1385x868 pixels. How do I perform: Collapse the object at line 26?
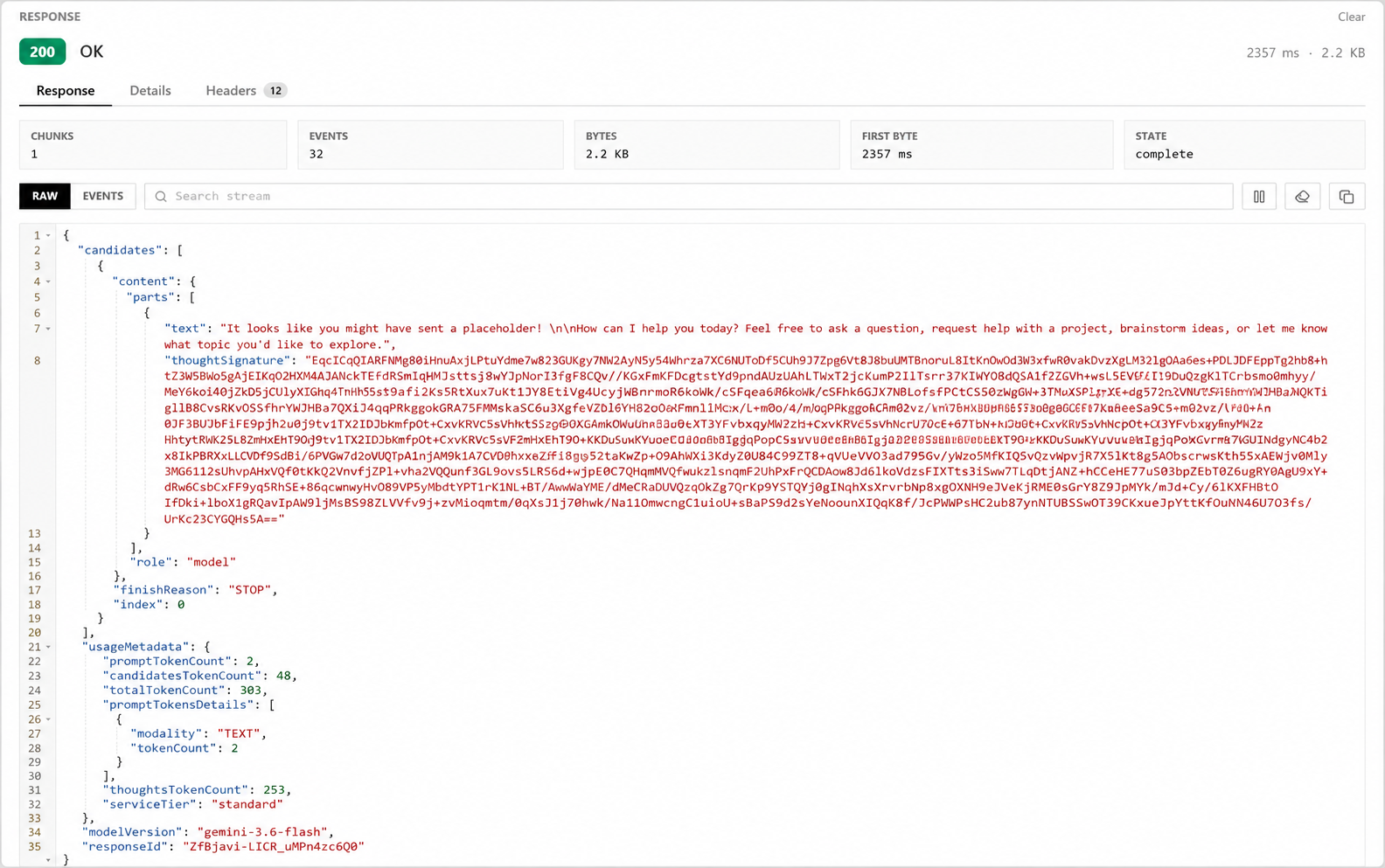pos(48,719)
